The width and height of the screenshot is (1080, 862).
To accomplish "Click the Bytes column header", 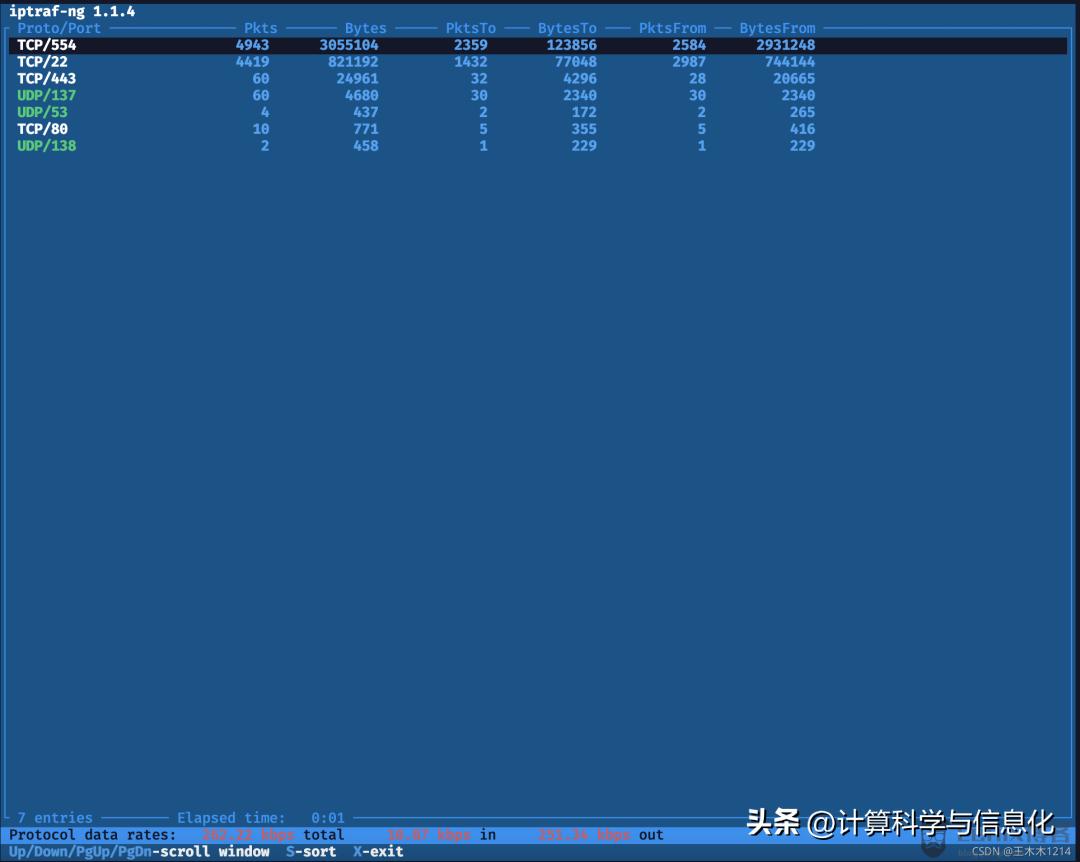I will [365, 28].
